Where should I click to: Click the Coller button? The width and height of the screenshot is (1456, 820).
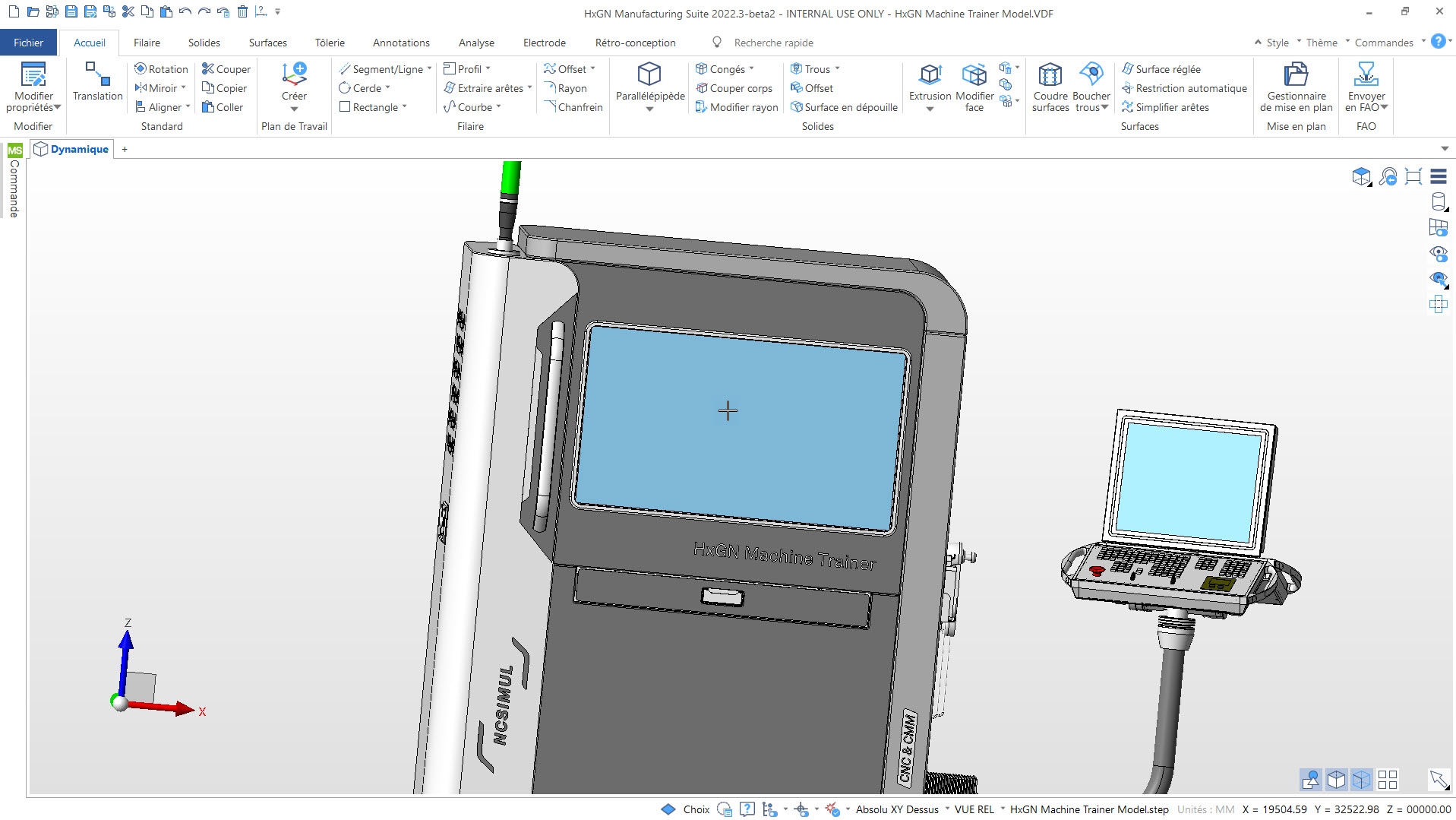click(x=223, y=107)
